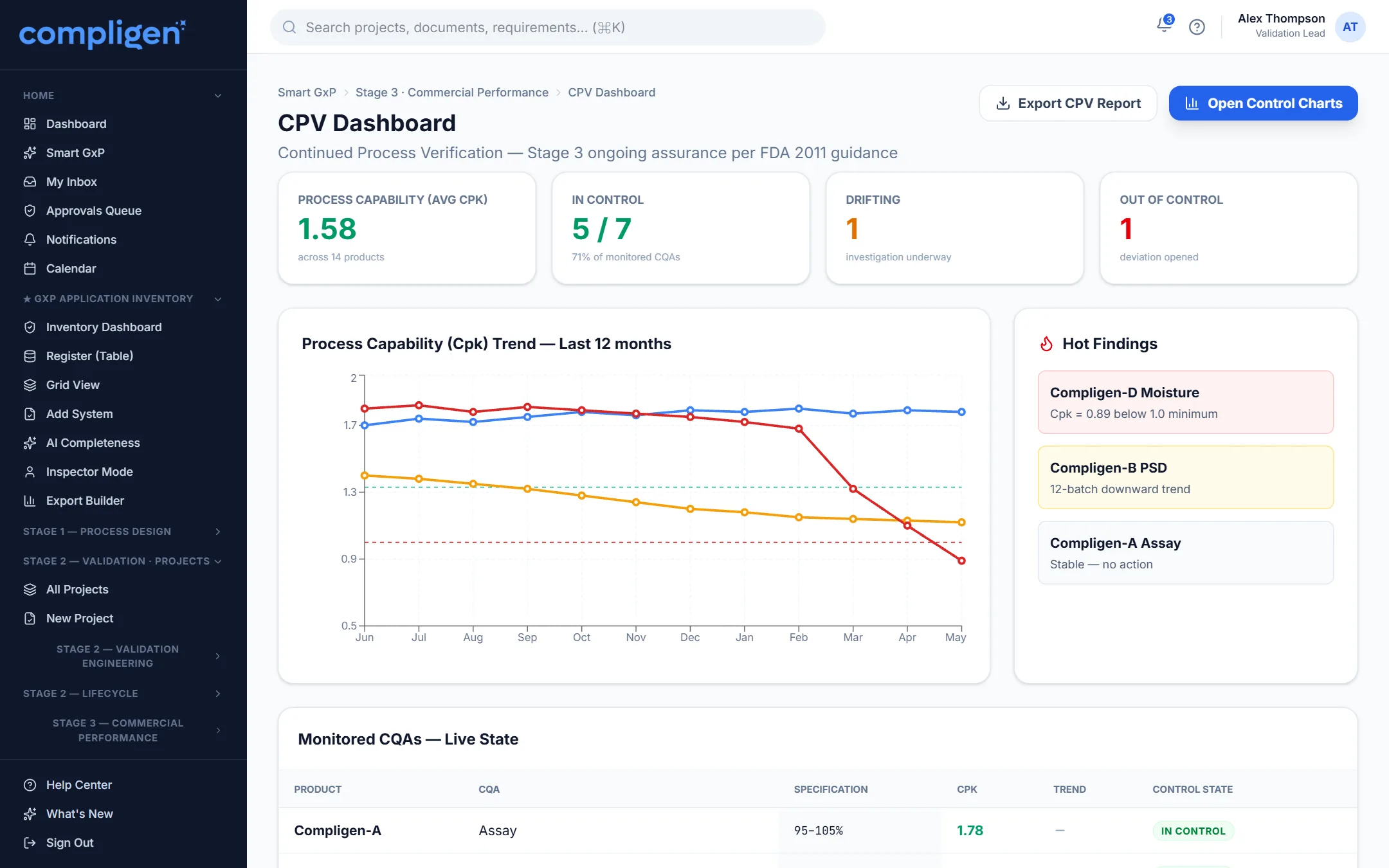The height and width of the screenshot is (868, 1389).
Task: Click the help question mark icon in header
Action: point(1197,27)
